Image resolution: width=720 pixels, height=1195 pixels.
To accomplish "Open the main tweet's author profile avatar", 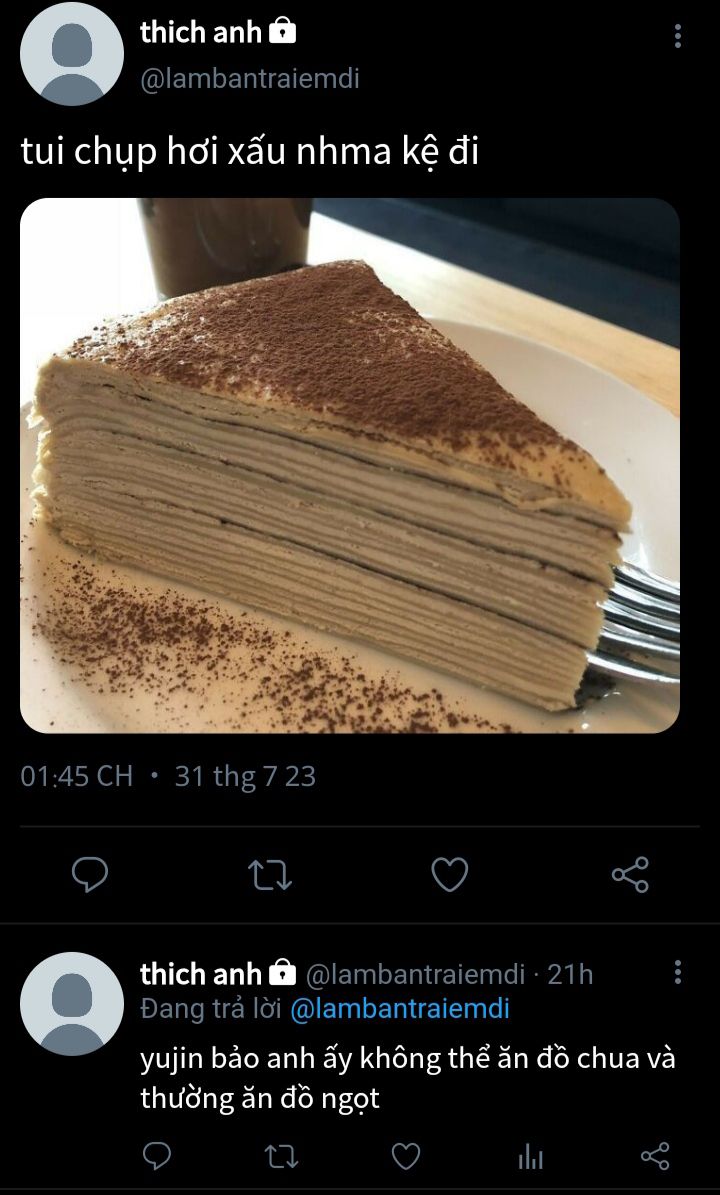I will [x=72, y=53].
